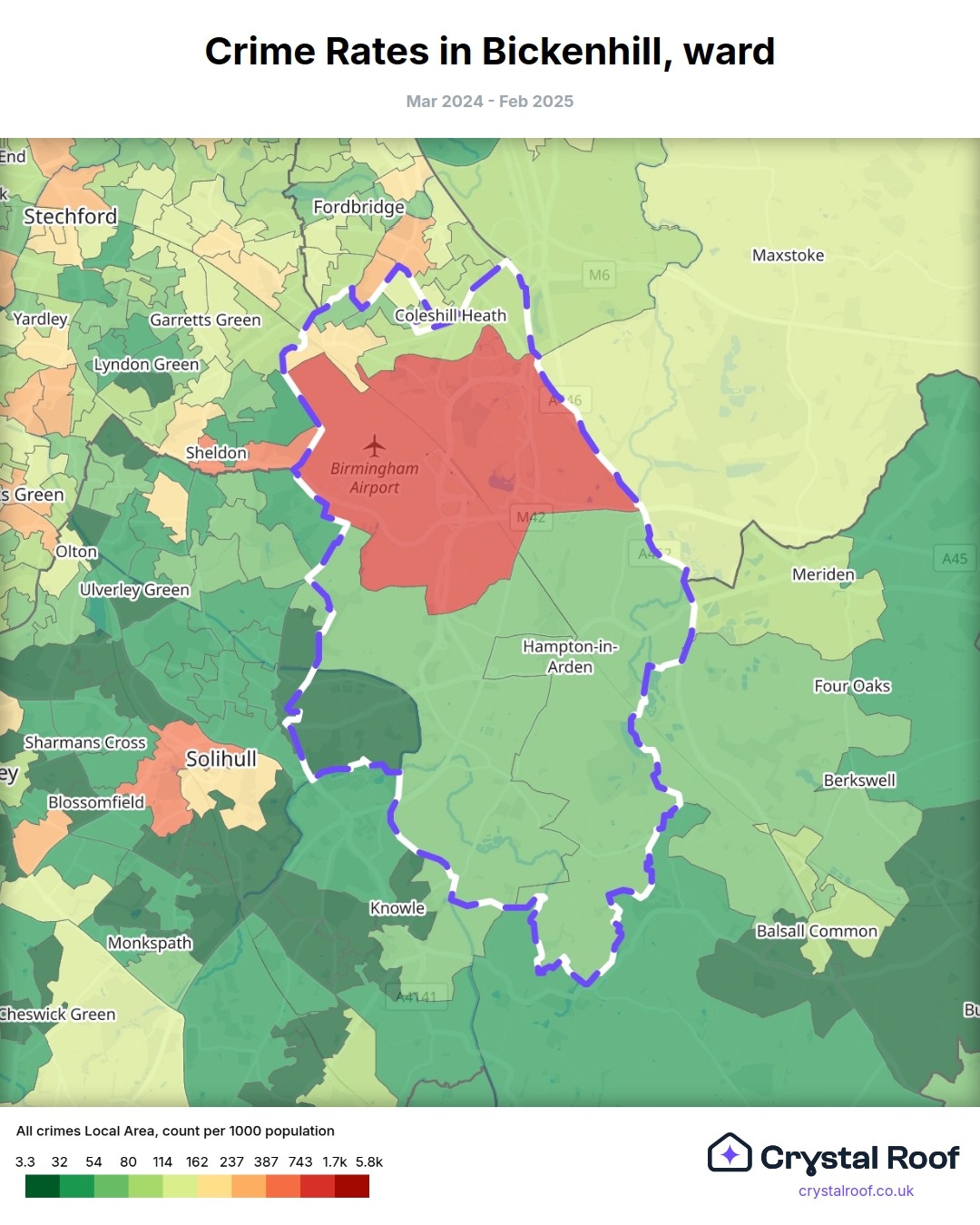Click the A4141 road badge
The height and width of the screenshot is (1225, 980).
416,996
